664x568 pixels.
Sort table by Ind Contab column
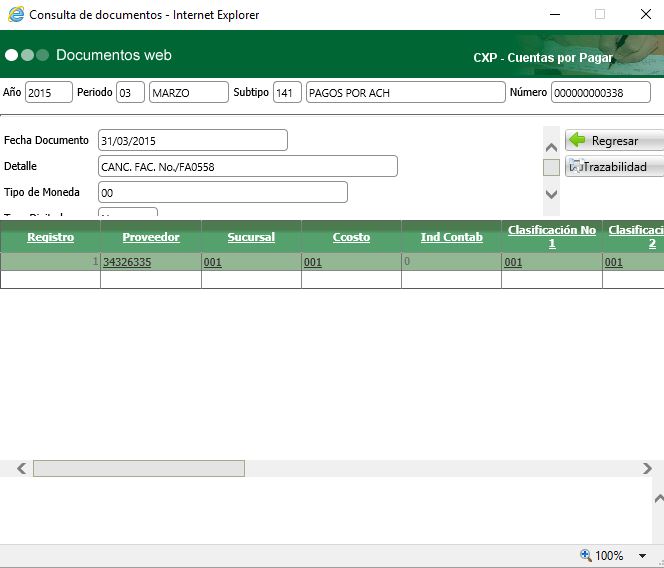pos(451,237)
